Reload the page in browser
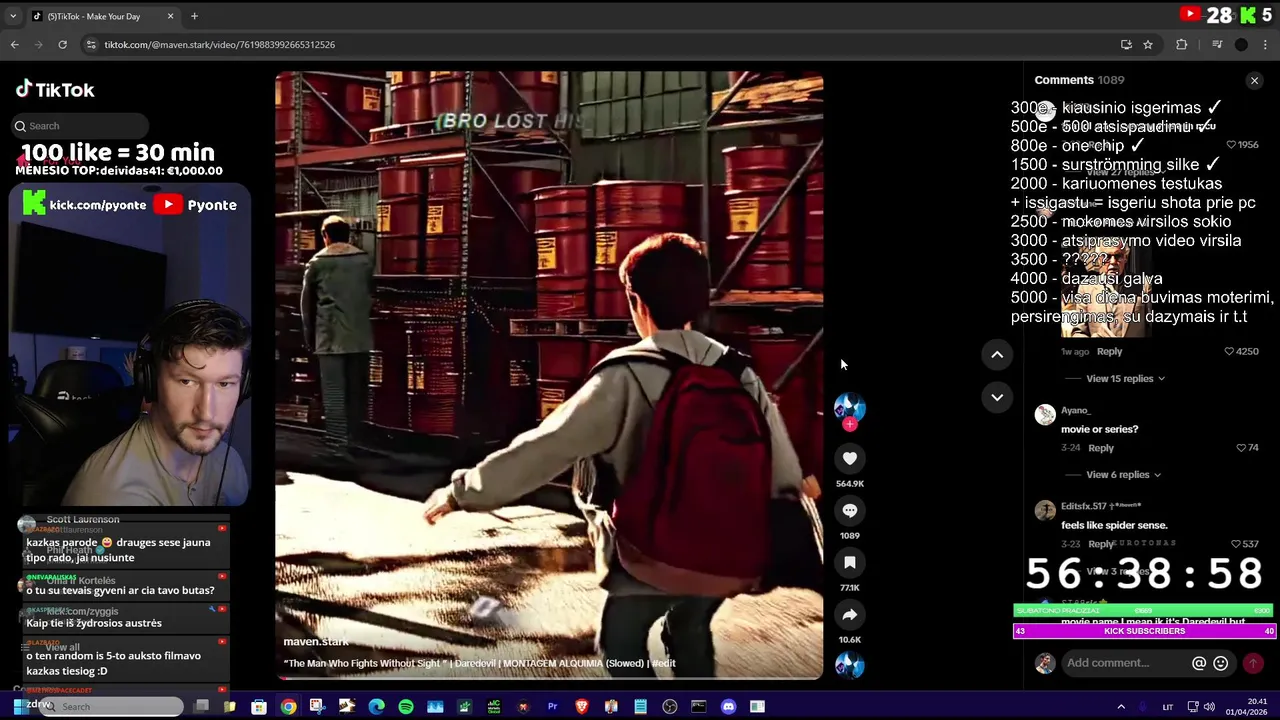 click(x=62, y=44)
